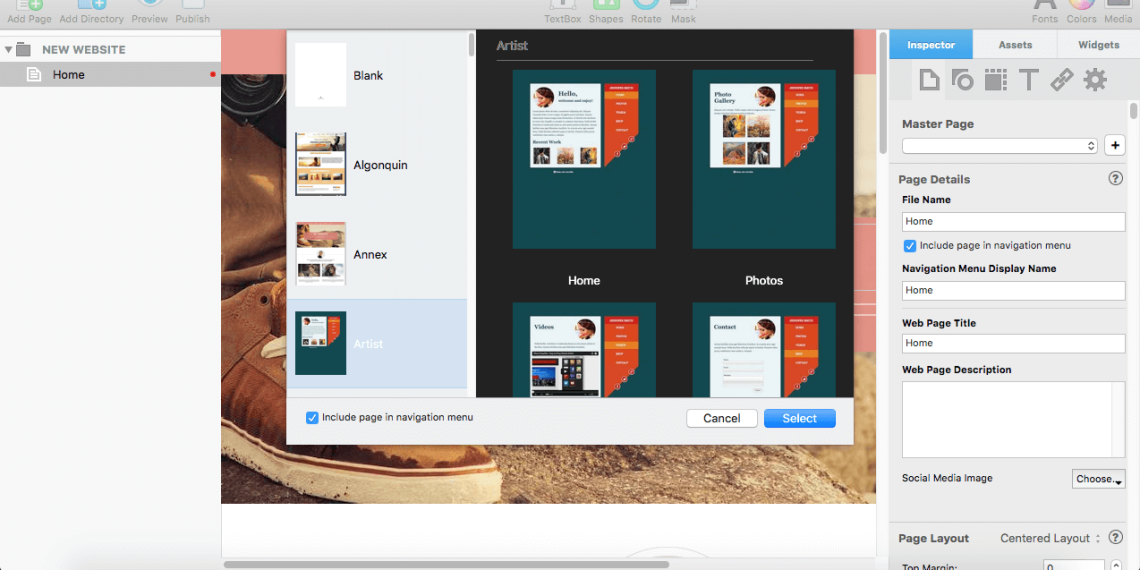Select the shape style inspector icon
The image size is (1140, 570).
pyautogui.click(x=962, y=80)
